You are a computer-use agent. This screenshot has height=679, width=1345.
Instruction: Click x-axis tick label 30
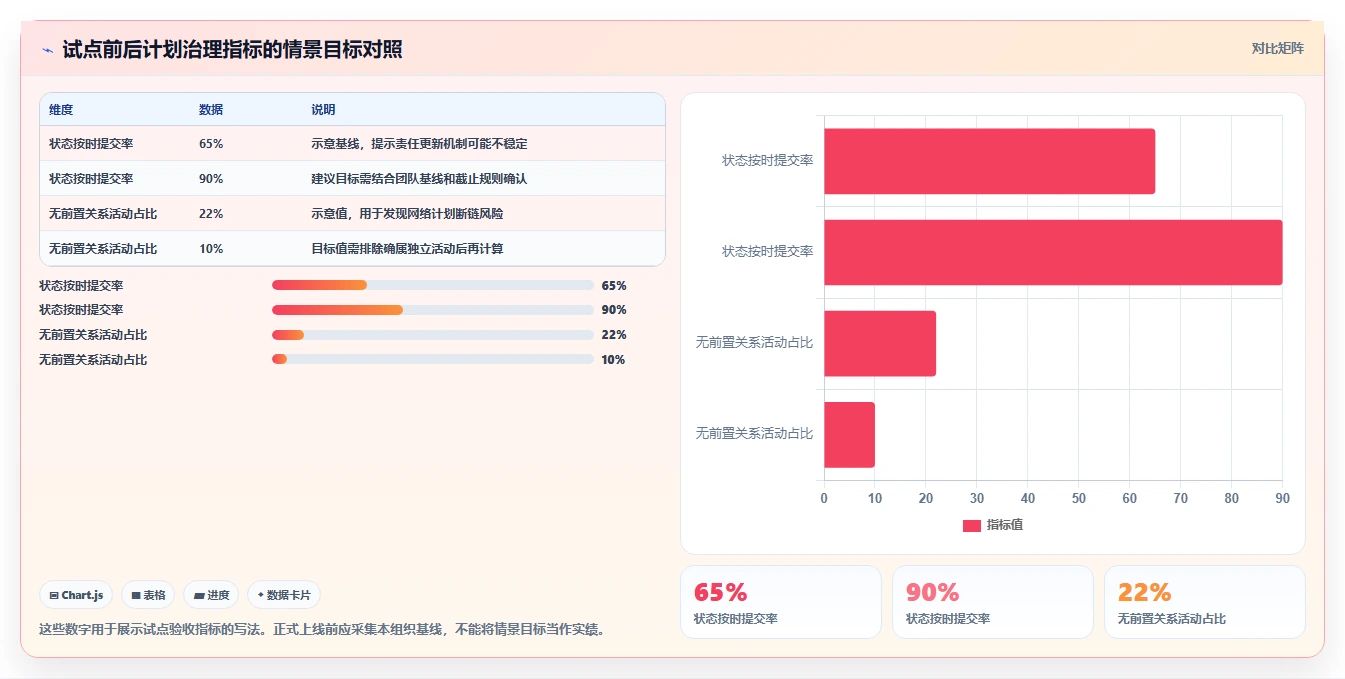(x=977, y=498)
